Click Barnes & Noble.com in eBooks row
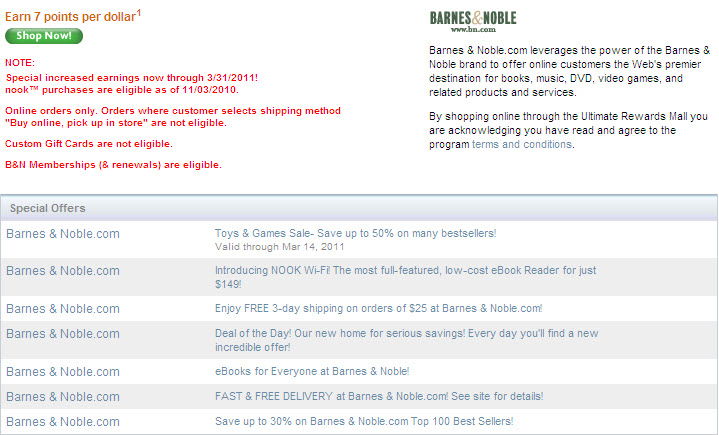 (x=63, y=372)
